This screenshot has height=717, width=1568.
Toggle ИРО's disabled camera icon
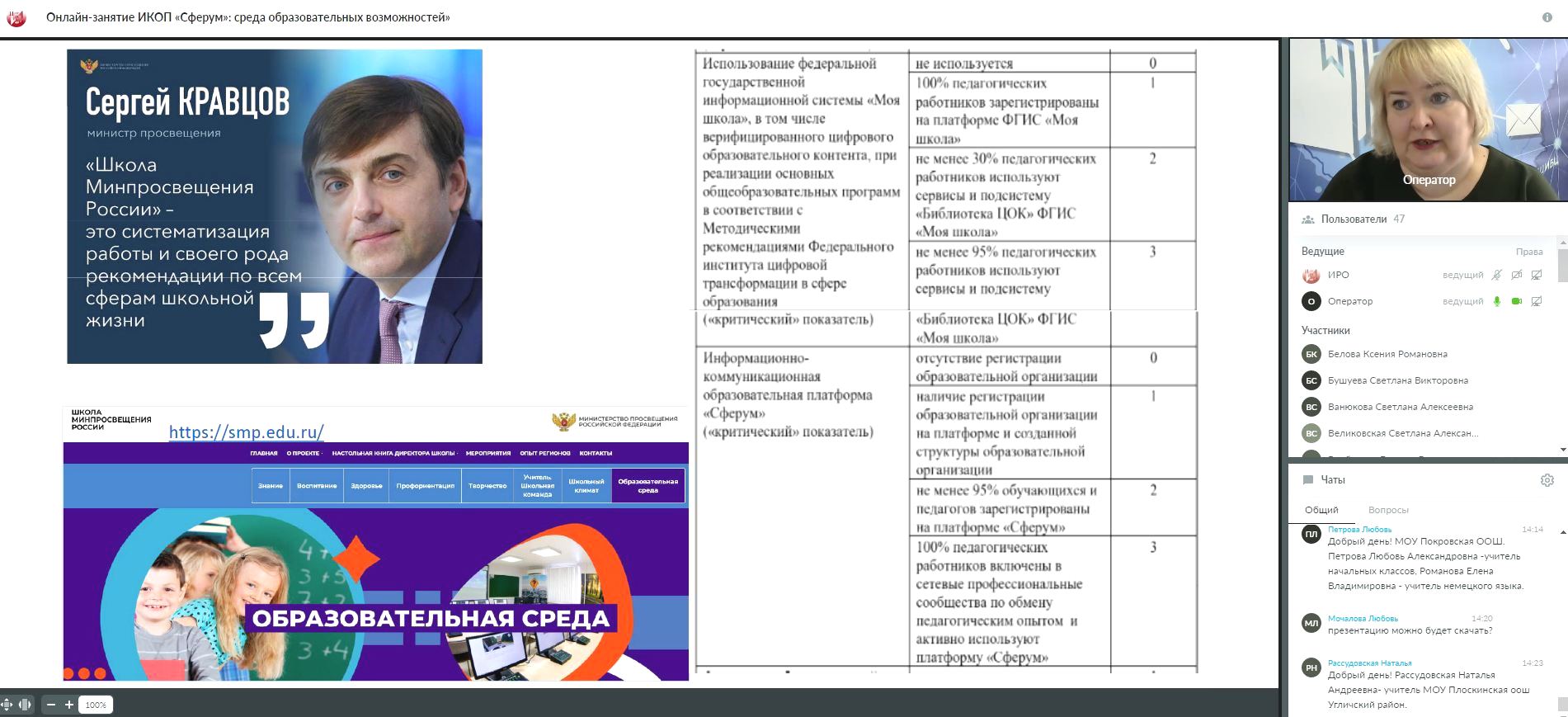1517,275
